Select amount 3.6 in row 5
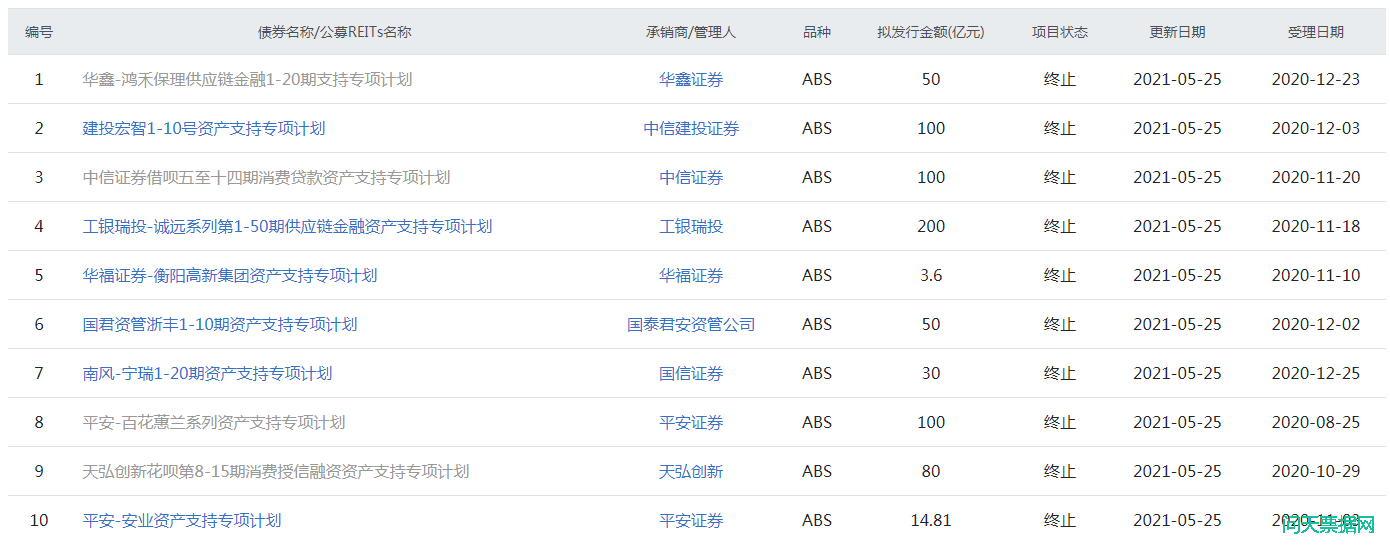 coord(931,275)
